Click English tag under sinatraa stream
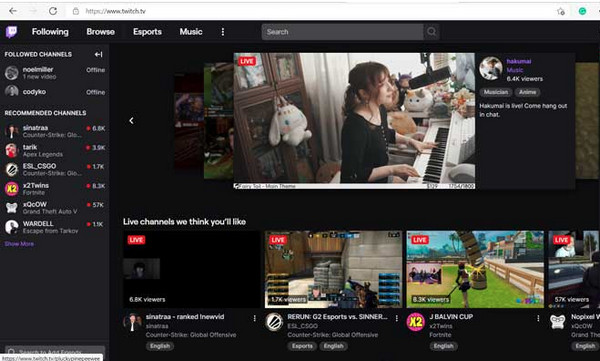Viewport: 600px width, 361px height. tap(160, 346)
